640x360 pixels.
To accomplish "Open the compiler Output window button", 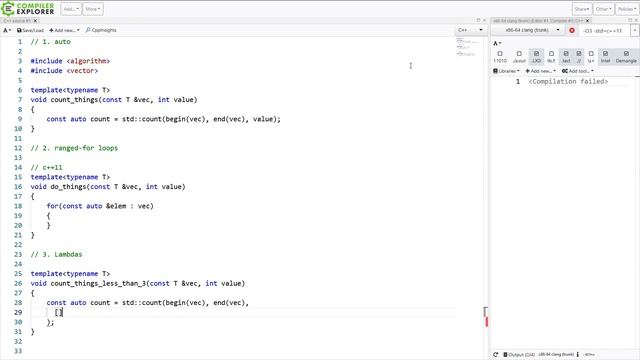I will click(x=519, y=355).
